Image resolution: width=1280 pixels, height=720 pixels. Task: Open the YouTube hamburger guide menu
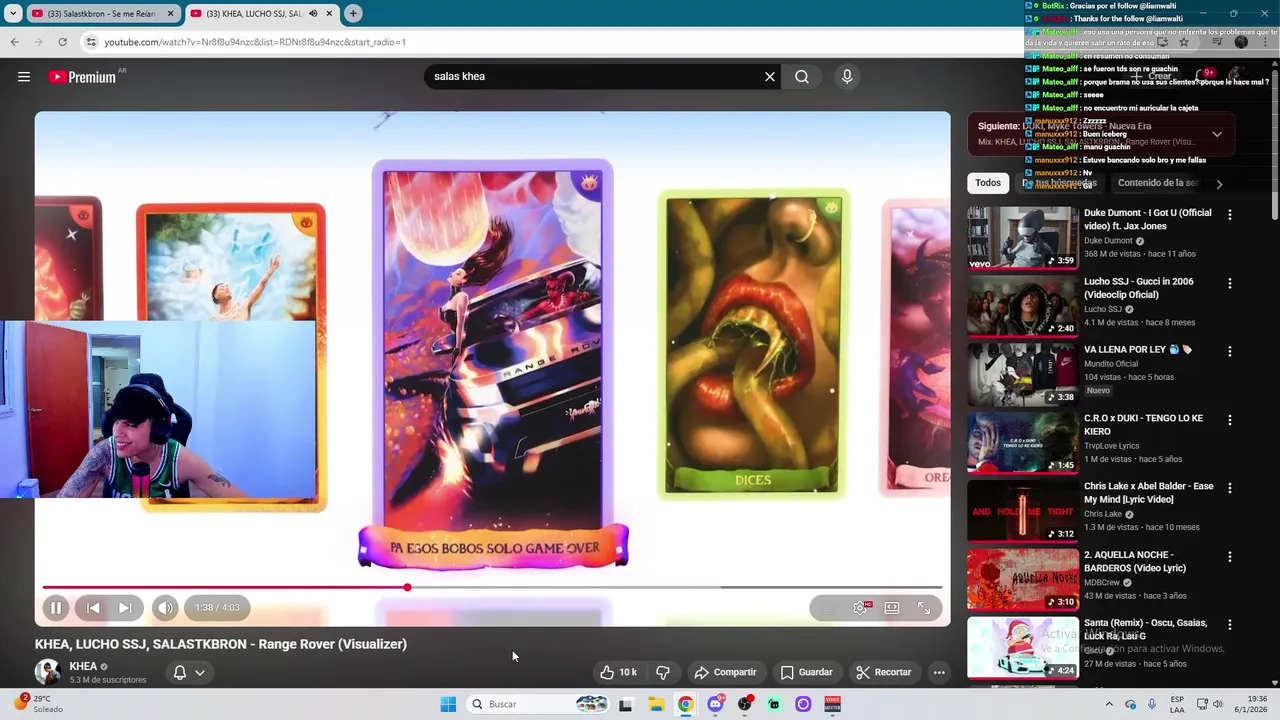tap(24, 77)
